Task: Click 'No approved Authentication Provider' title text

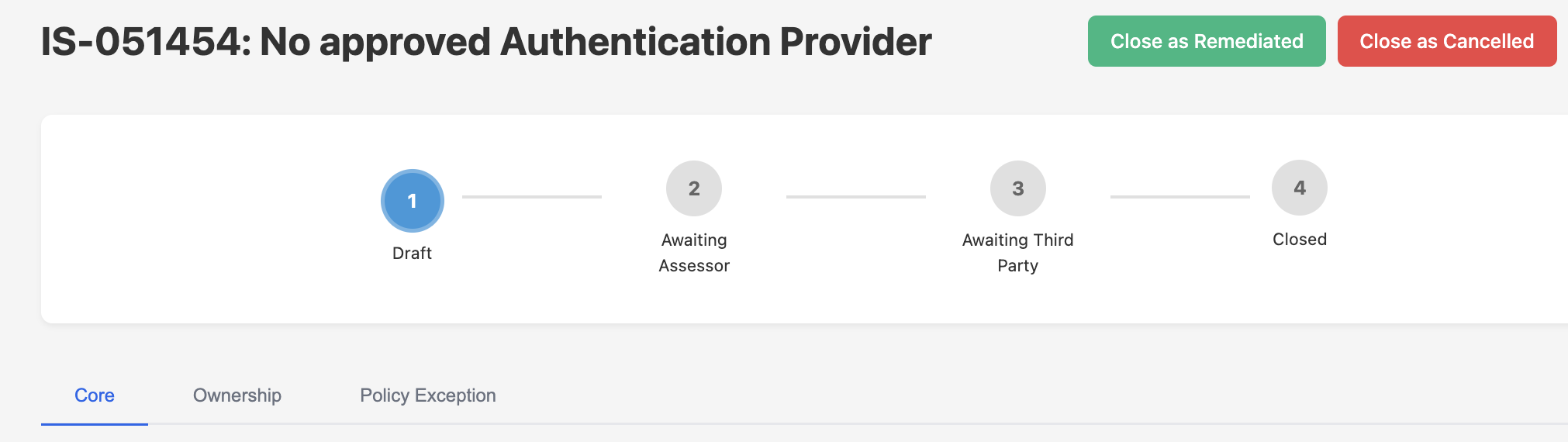Action: [595, 42]
